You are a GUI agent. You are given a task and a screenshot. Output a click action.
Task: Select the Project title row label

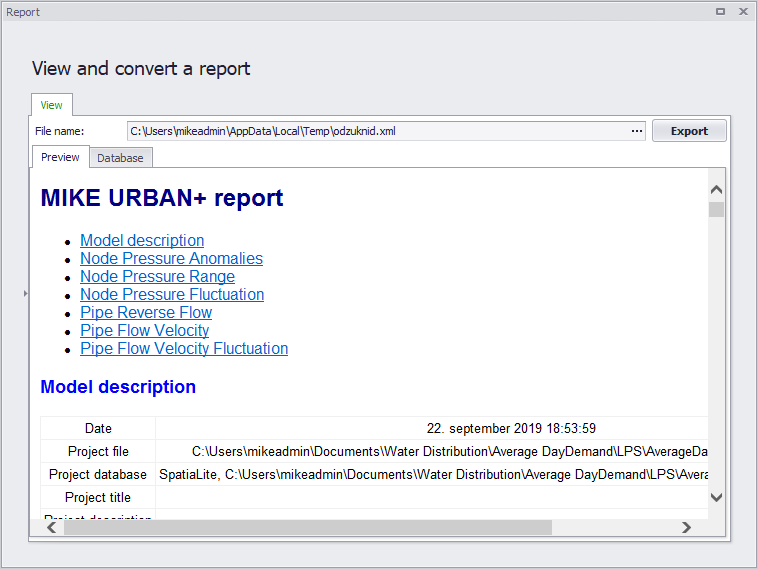[x=98, y=497]
